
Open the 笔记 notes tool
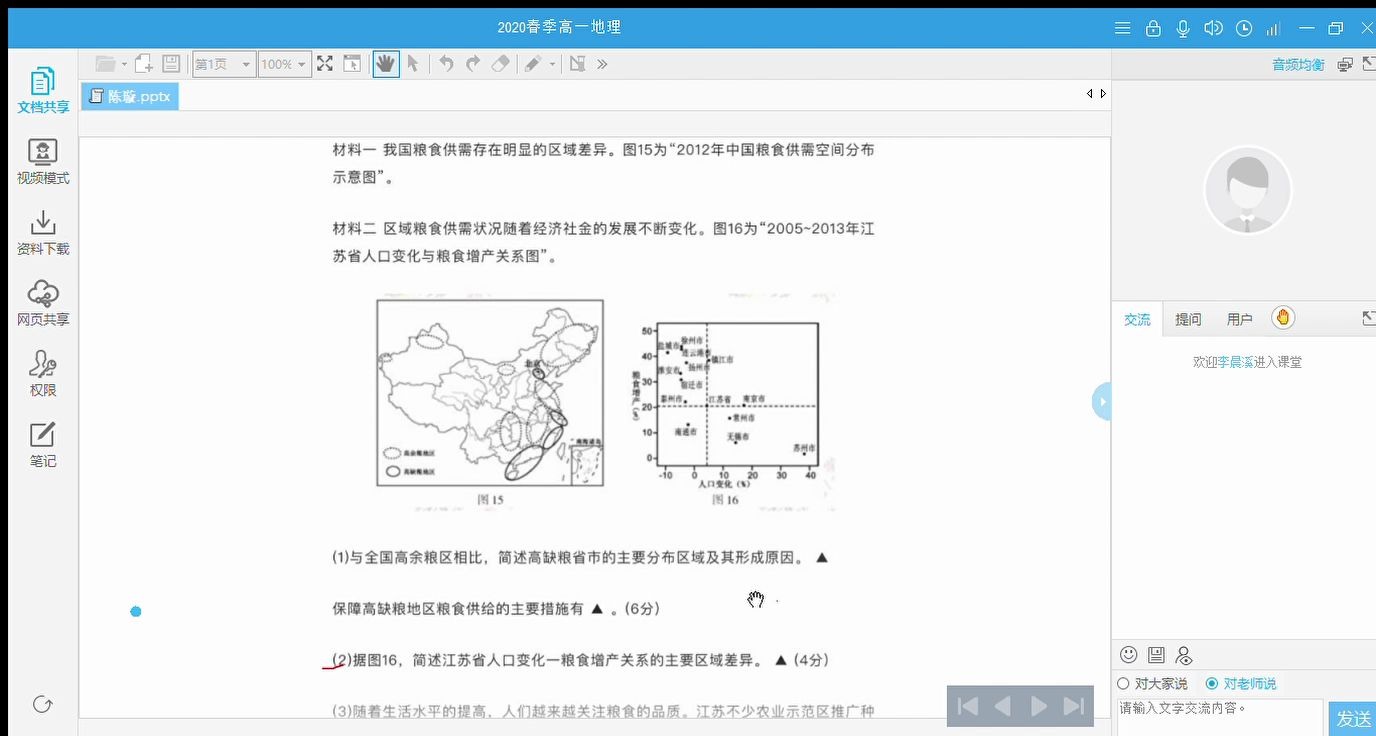[43, 445]
